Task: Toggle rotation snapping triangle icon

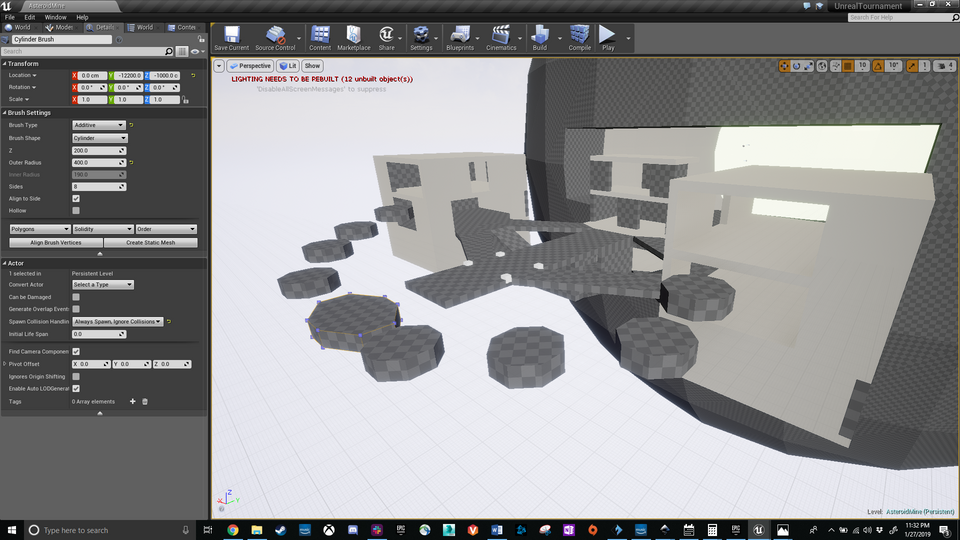Action: pos(878,66)
